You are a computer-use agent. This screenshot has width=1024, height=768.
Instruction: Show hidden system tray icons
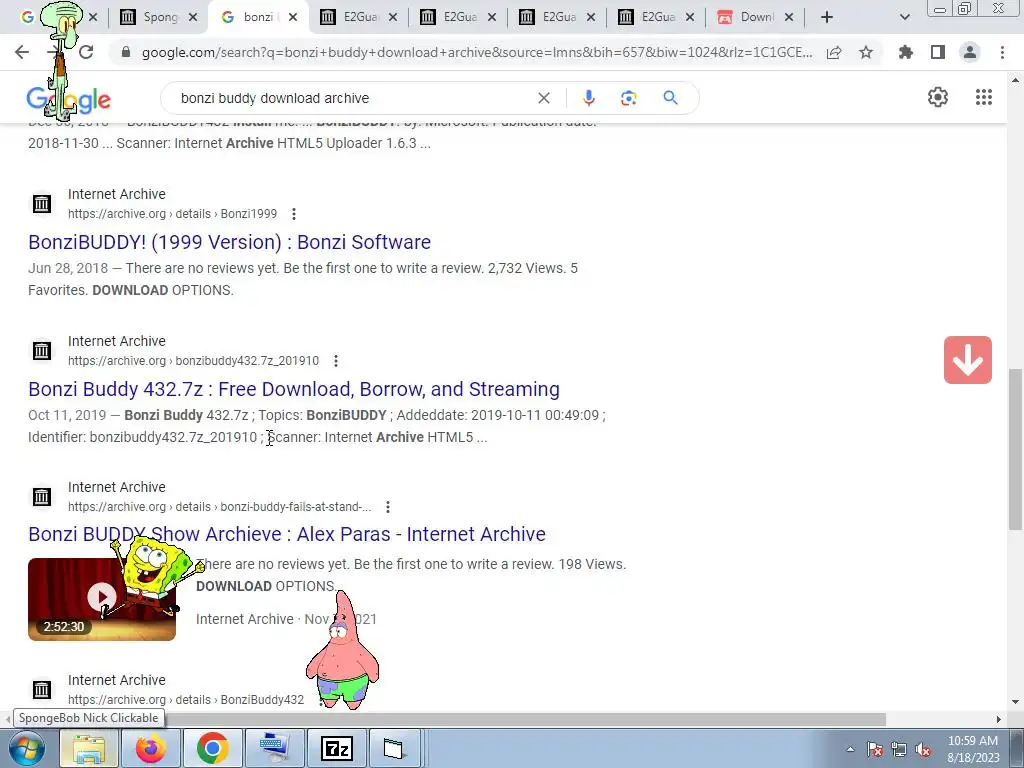(850, 749)
